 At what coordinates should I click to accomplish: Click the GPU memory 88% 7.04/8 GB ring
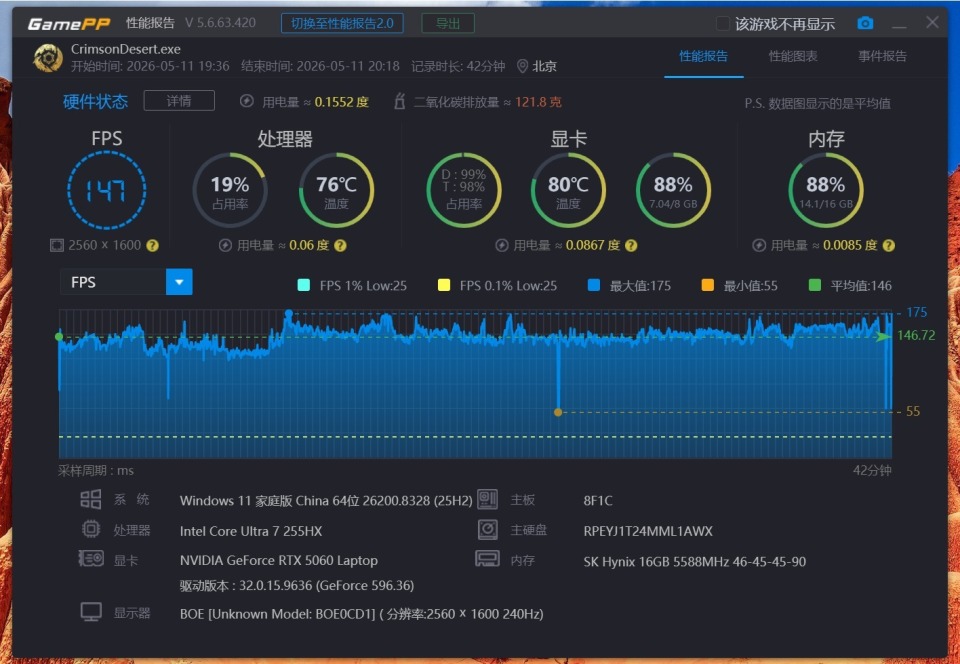point(673,190)
